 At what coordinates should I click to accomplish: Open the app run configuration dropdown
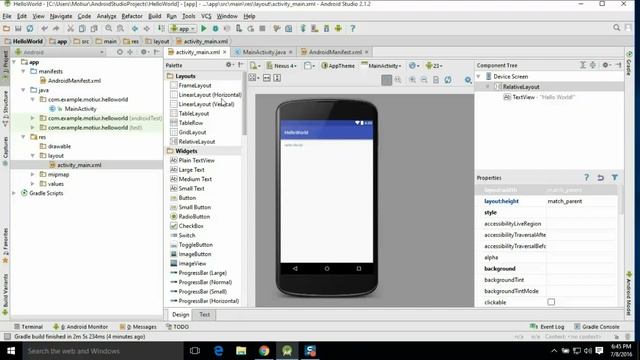pos(183,29)
